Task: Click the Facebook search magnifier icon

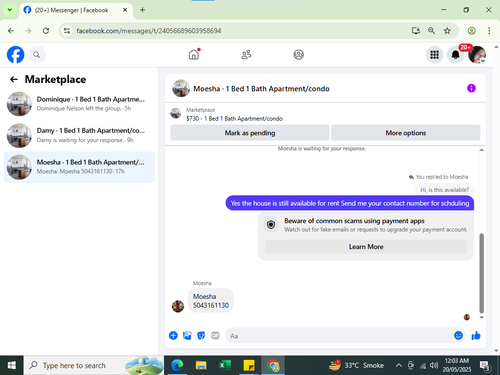Action: click(37, 55)
